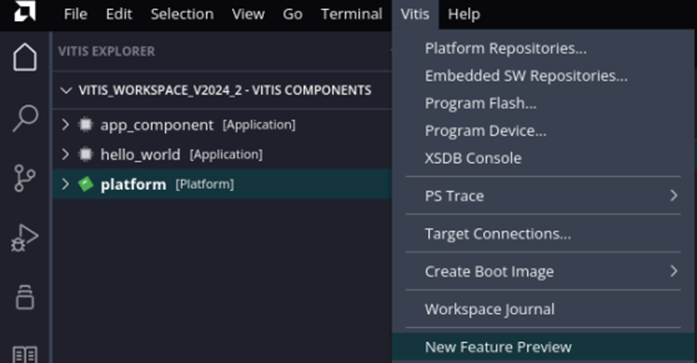The height and width of the screenshot is (363, 697).
Task: Click the [Application] label beside app_component
Action: 259,125
